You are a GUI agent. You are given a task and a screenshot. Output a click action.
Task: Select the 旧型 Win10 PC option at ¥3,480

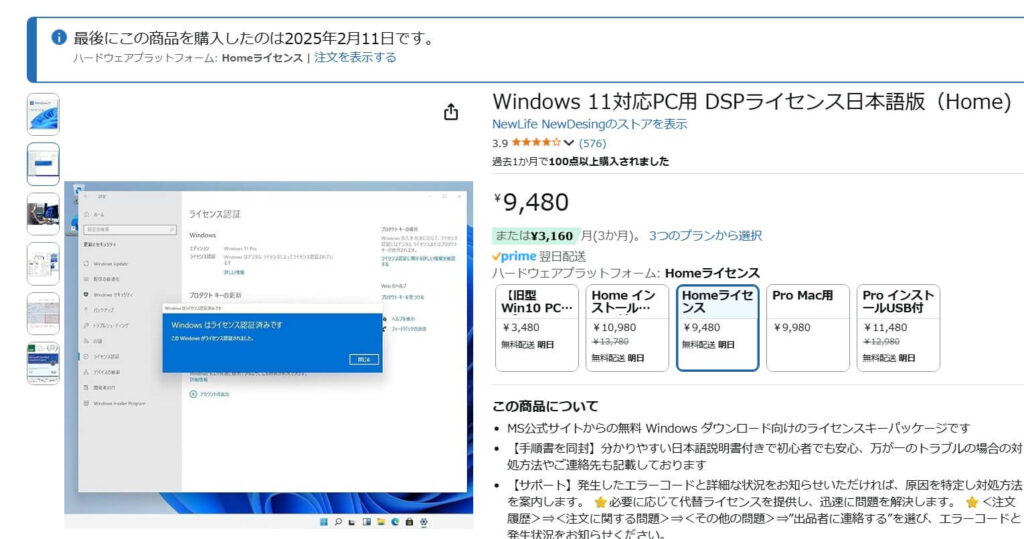(537, 327)
